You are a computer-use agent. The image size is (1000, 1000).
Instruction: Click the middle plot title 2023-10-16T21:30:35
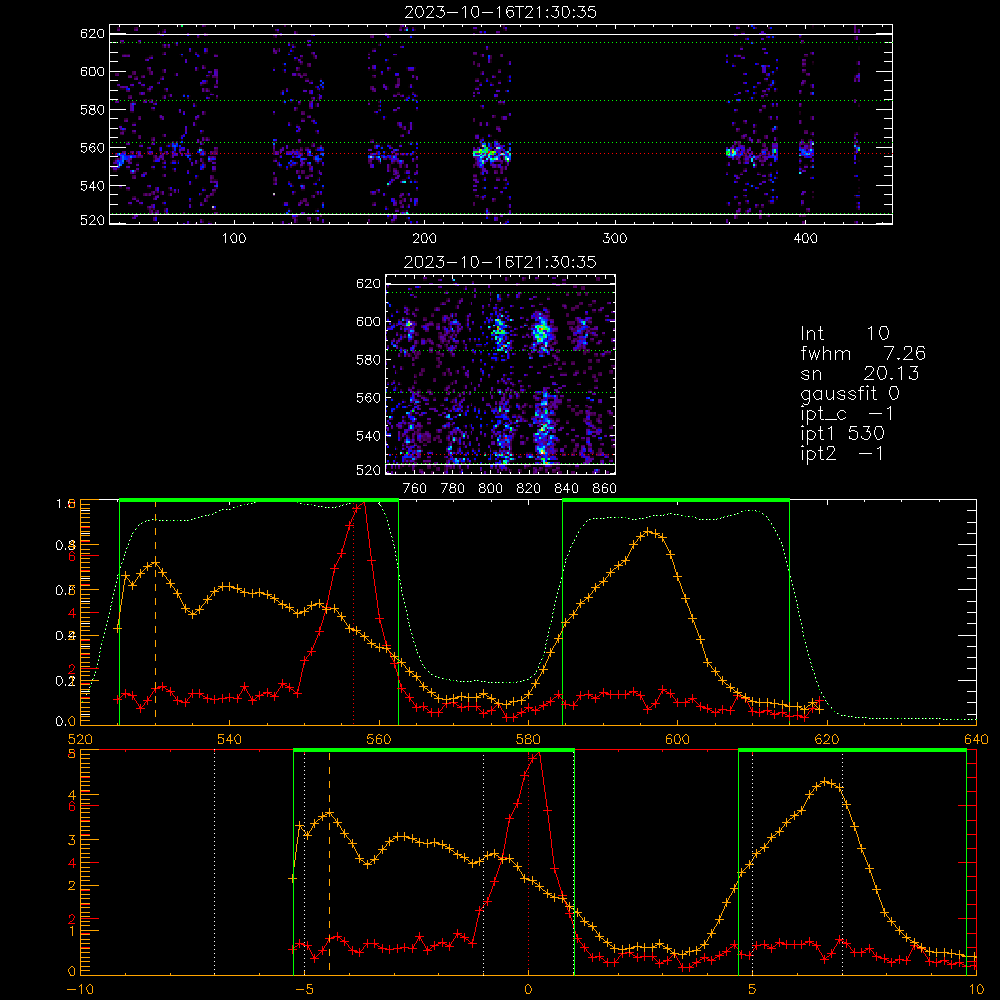501,262
